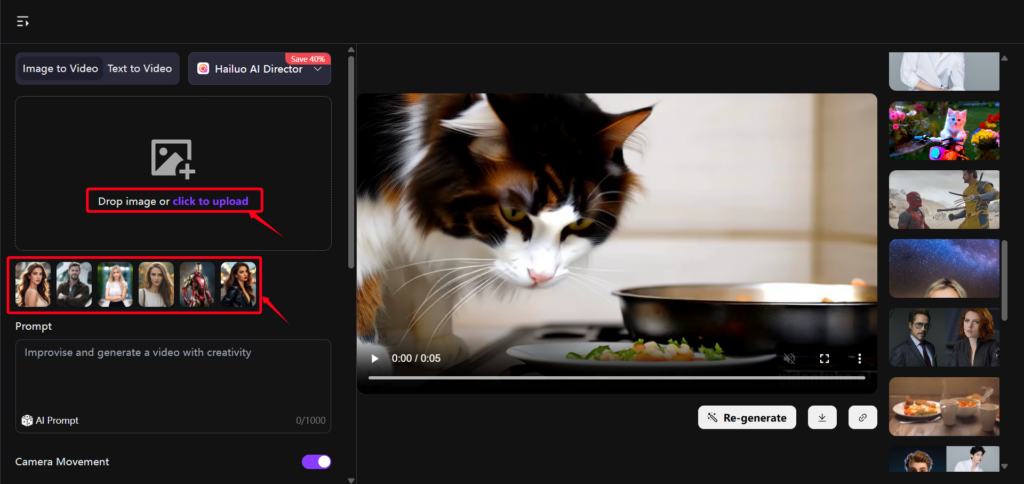The image size is (1024, 484).
Task: Open the starry night sky gallery thumbnail
Action: point(944,268)
